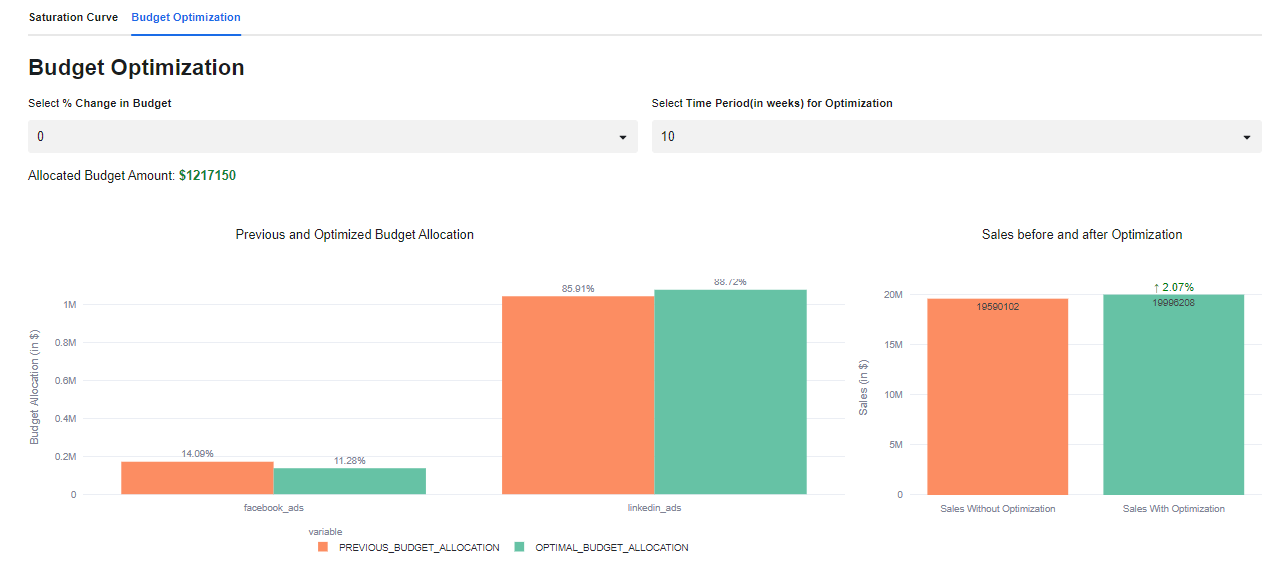Viewport: 1278px width, 570px height.
Task: Click the Sales Without Optimization bar
Action: point(997,400)
